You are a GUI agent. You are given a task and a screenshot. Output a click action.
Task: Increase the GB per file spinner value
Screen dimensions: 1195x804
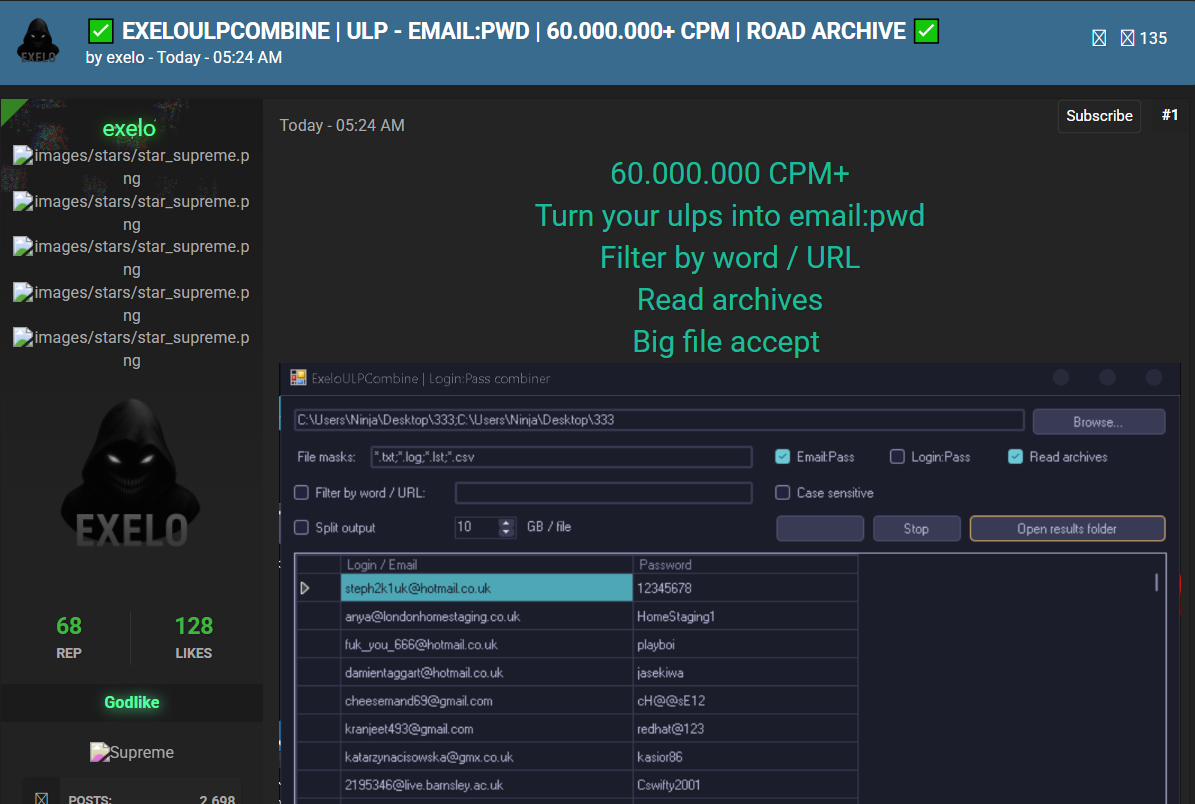pyautogui.click(x=506, y=522)
